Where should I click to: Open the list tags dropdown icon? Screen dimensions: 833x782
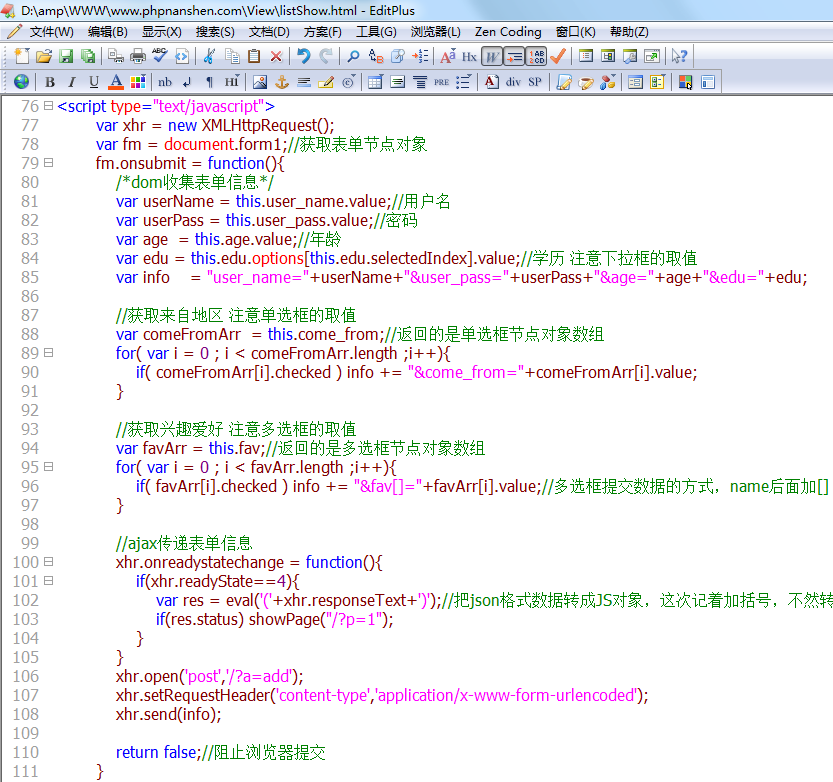(x=463, y=82)
